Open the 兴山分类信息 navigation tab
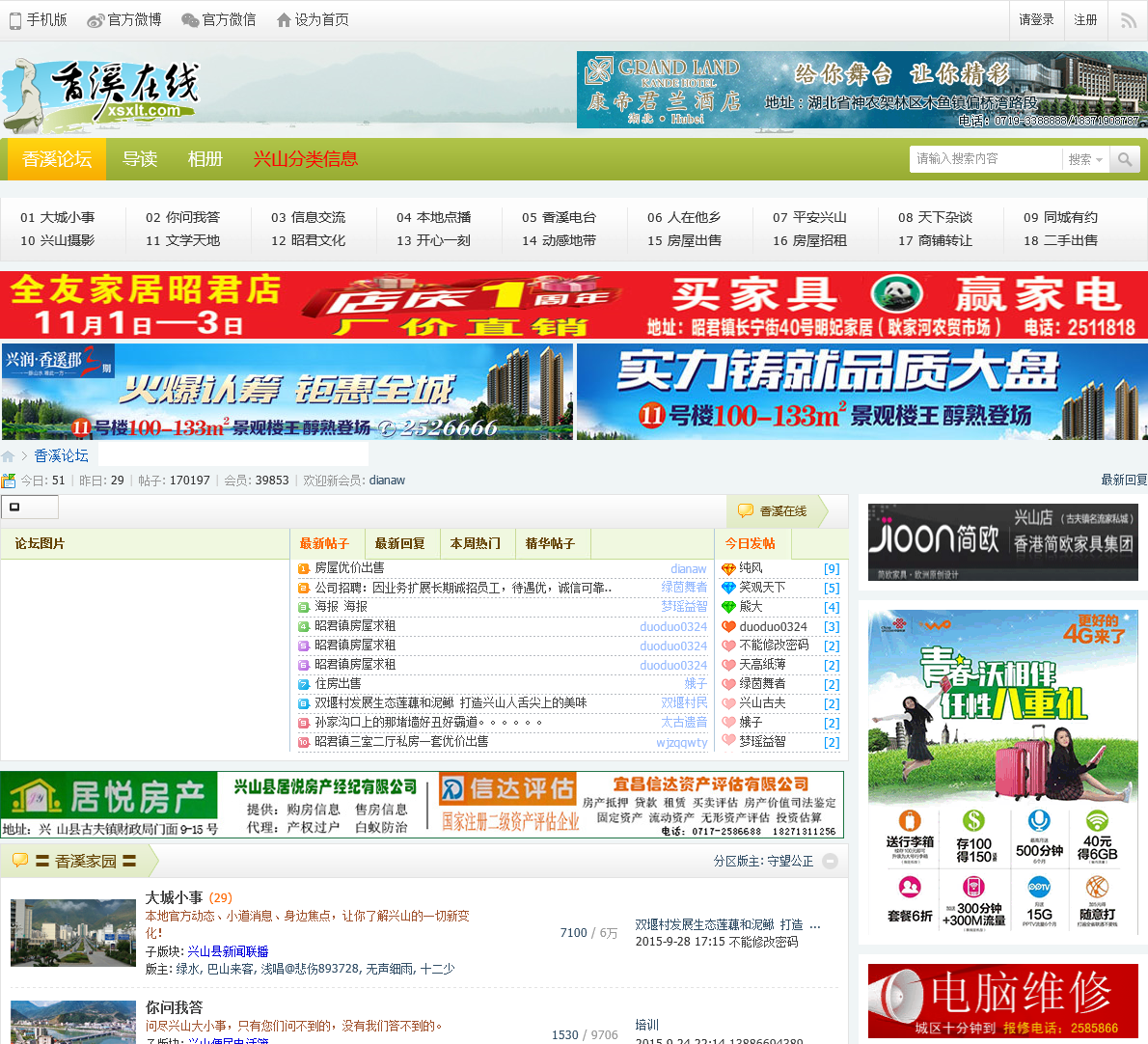This screenshot has height=1044, width=1148. 305,159
